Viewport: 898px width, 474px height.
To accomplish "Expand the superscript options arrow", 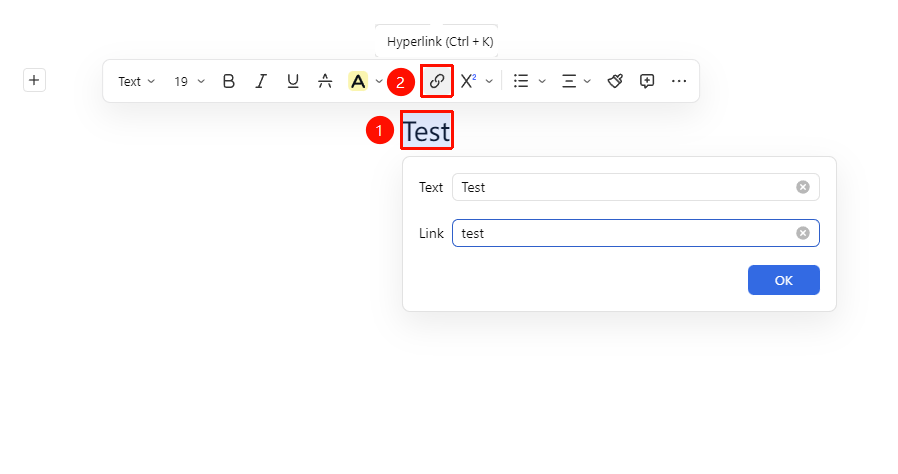I will click(489, 81).
